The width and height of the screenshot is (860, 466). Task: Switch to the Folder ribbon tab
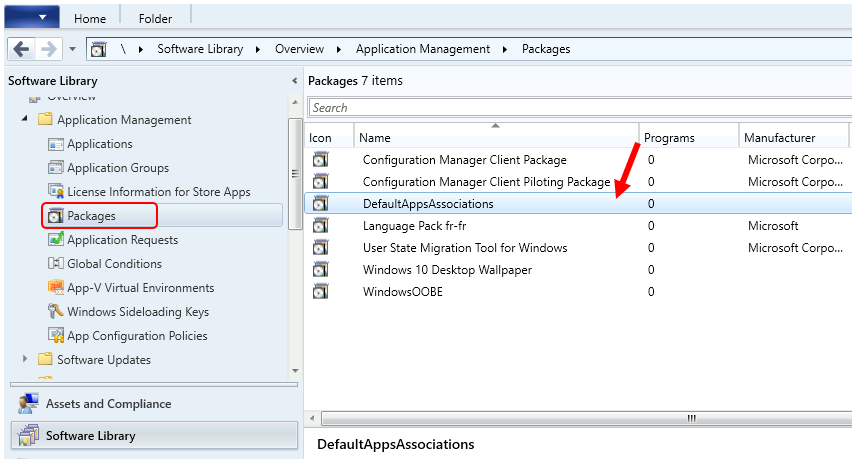[155, 19]
